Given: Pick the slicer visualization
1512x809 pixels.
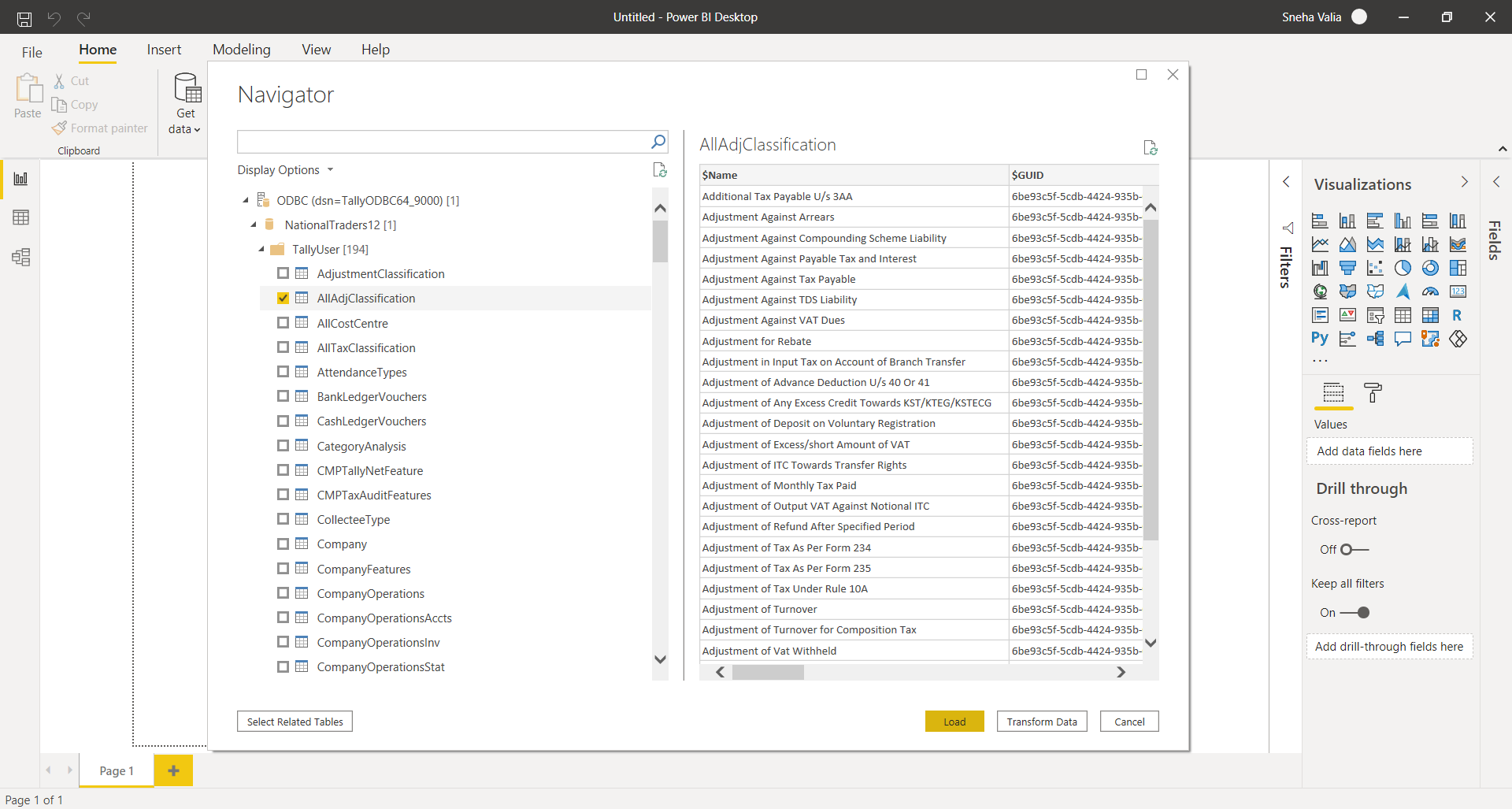Looking at the screenshot, I should point(1375,315).
